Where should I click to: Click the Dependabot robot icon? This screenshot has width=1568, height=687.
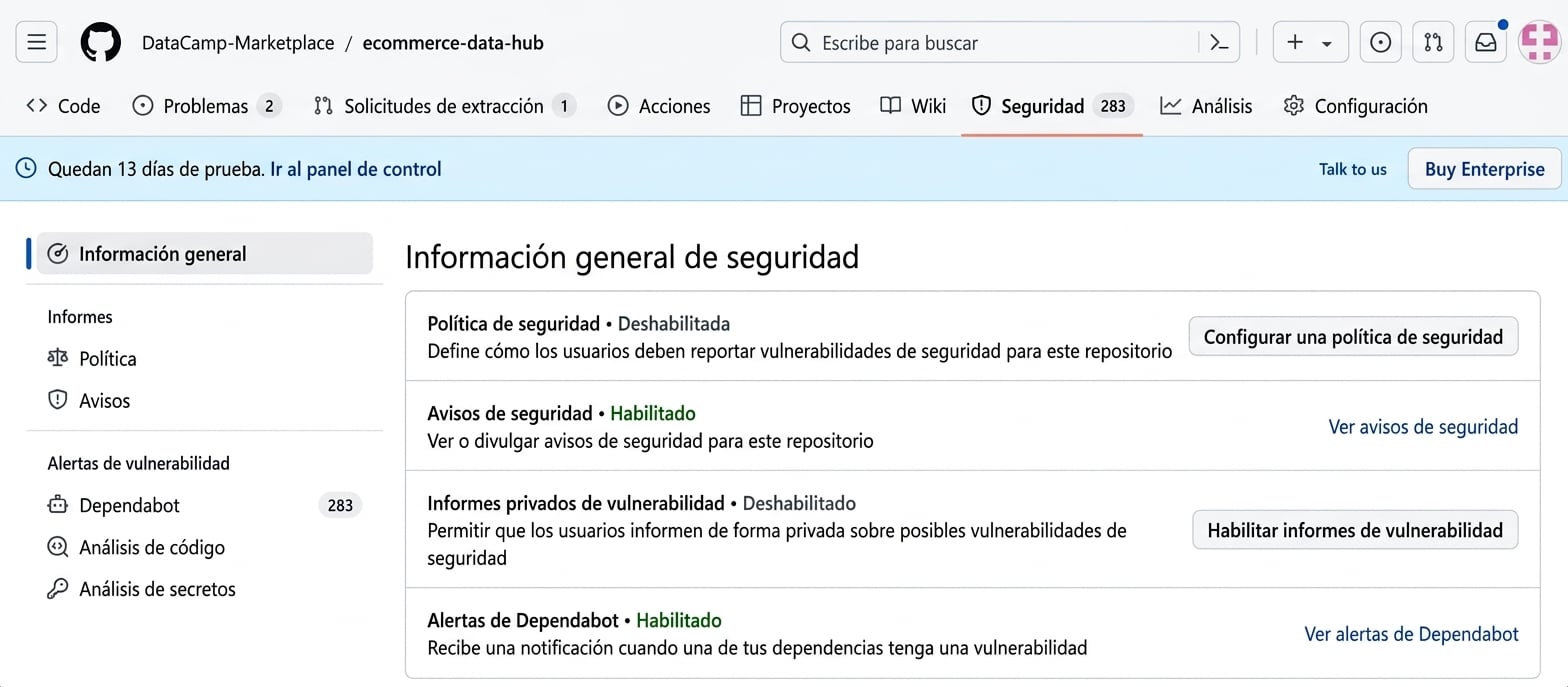[58, 505]
